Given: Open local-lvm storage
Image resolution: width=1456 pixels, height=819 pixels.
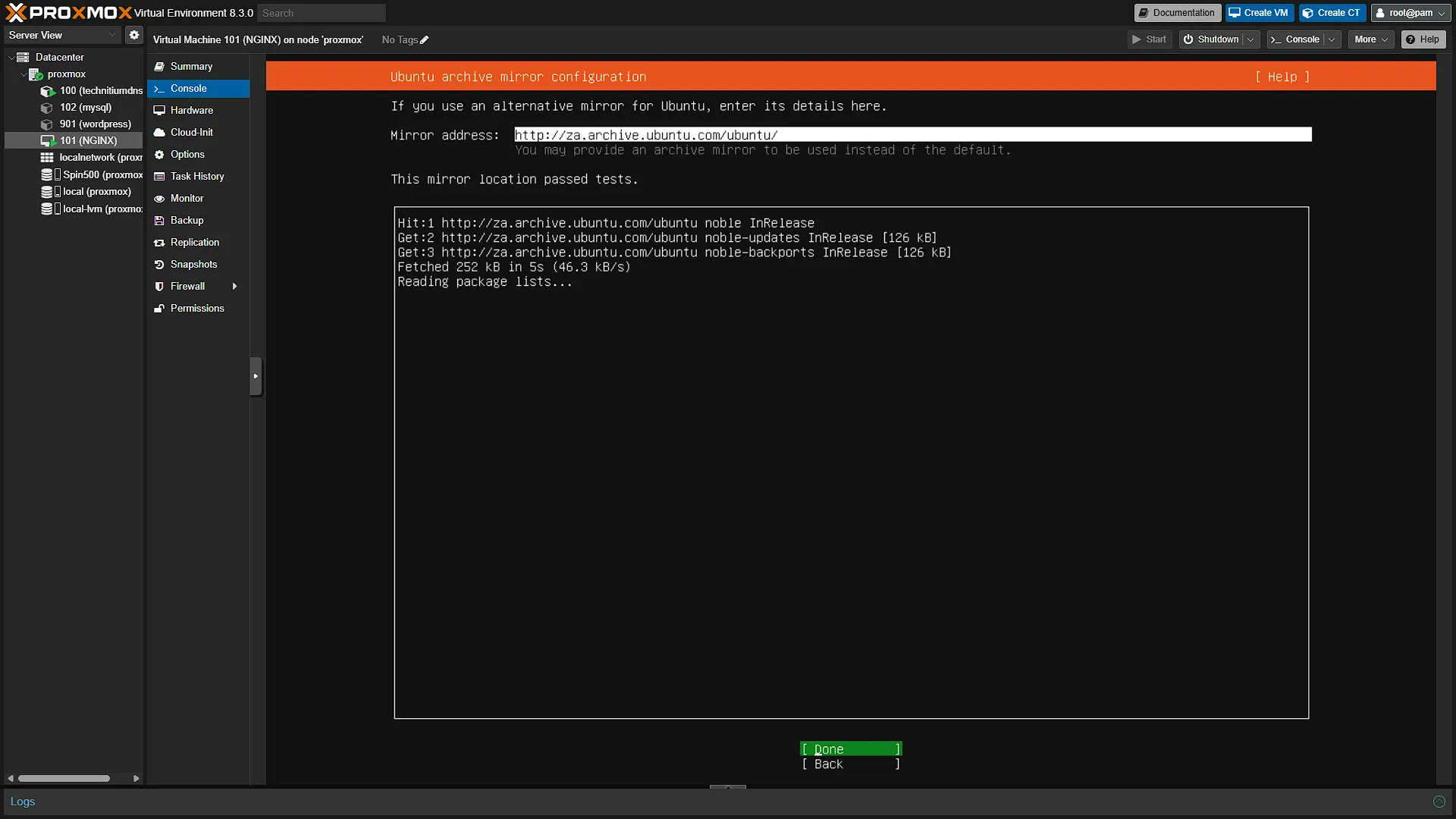Looking at the screenshot, I should tap(92, 209).
